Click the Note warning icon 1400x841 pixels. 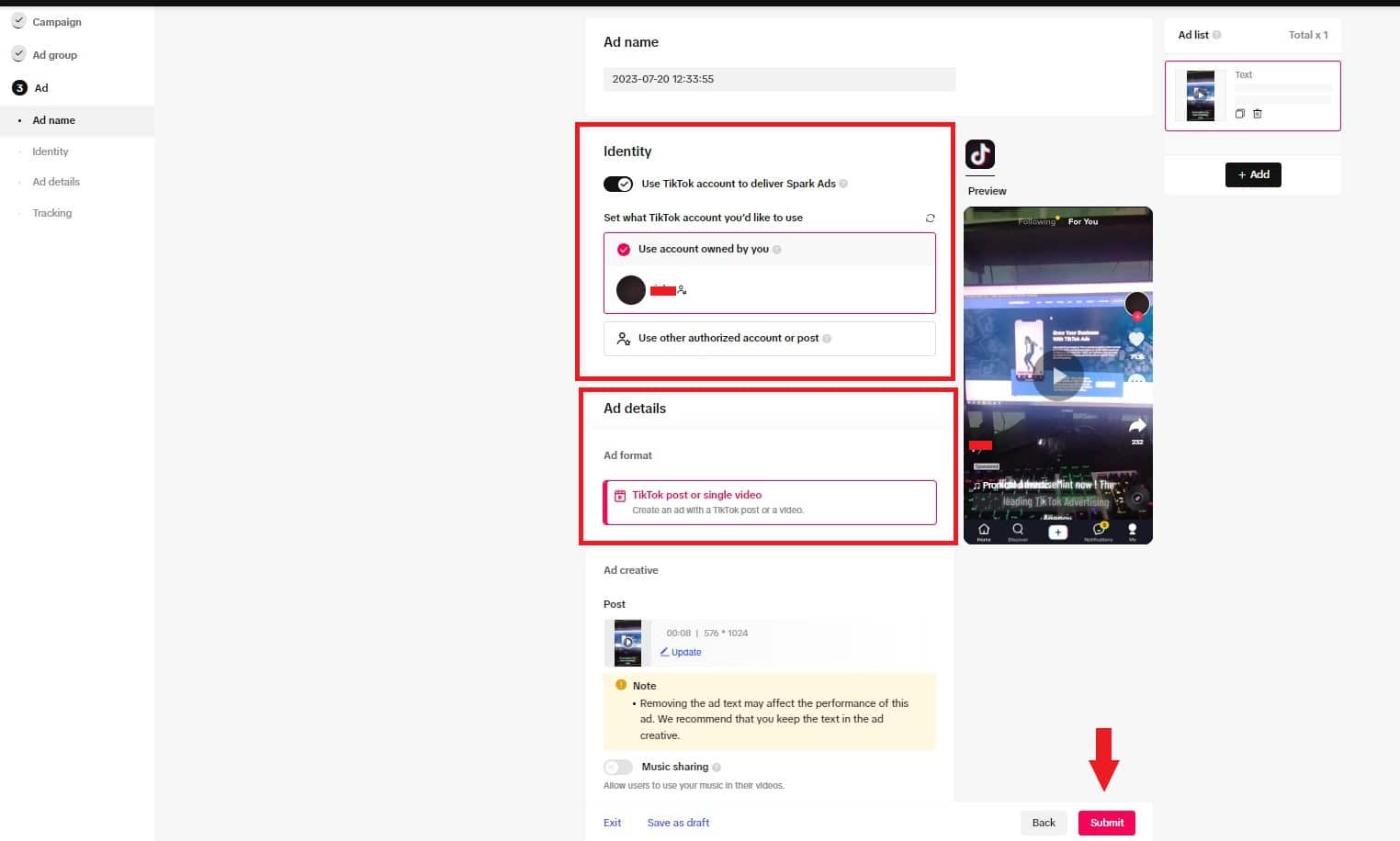(x=621, y=685)
